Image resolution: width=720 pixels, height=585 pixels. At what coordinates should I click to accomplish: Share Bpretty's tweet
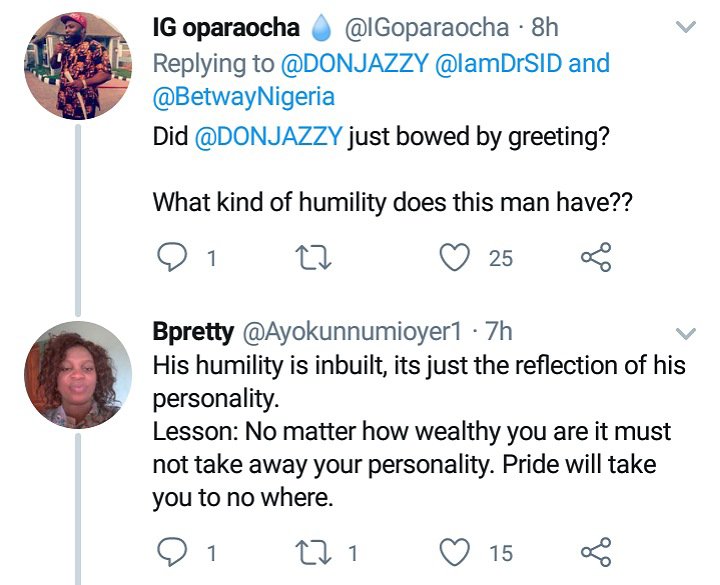tap(596, 551)
